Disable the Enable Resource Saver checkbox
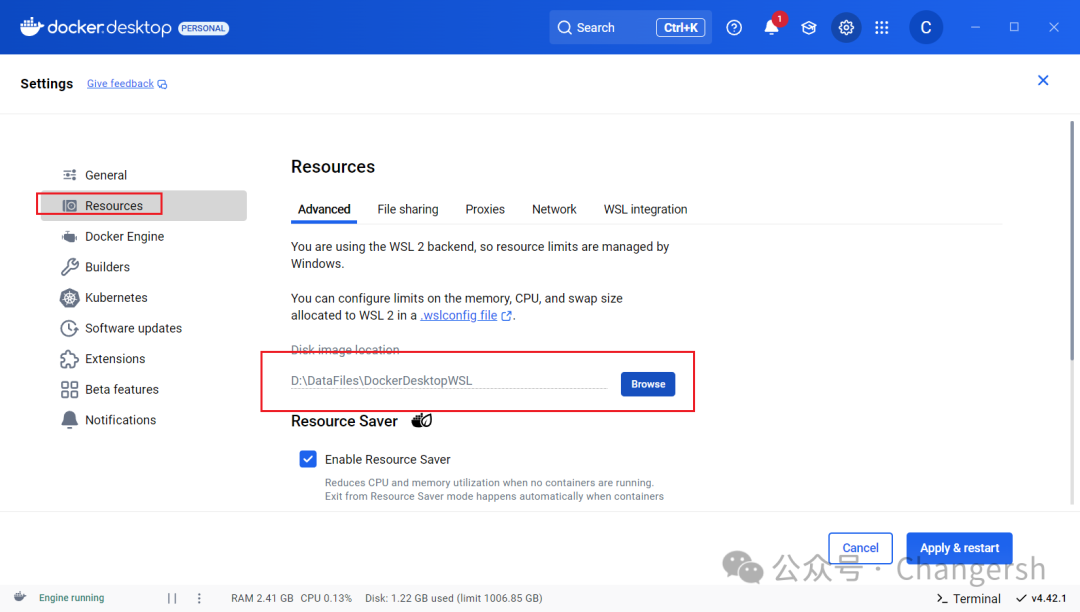The height and width of the screenshot is (612, 1080). (x=308, y=459)
